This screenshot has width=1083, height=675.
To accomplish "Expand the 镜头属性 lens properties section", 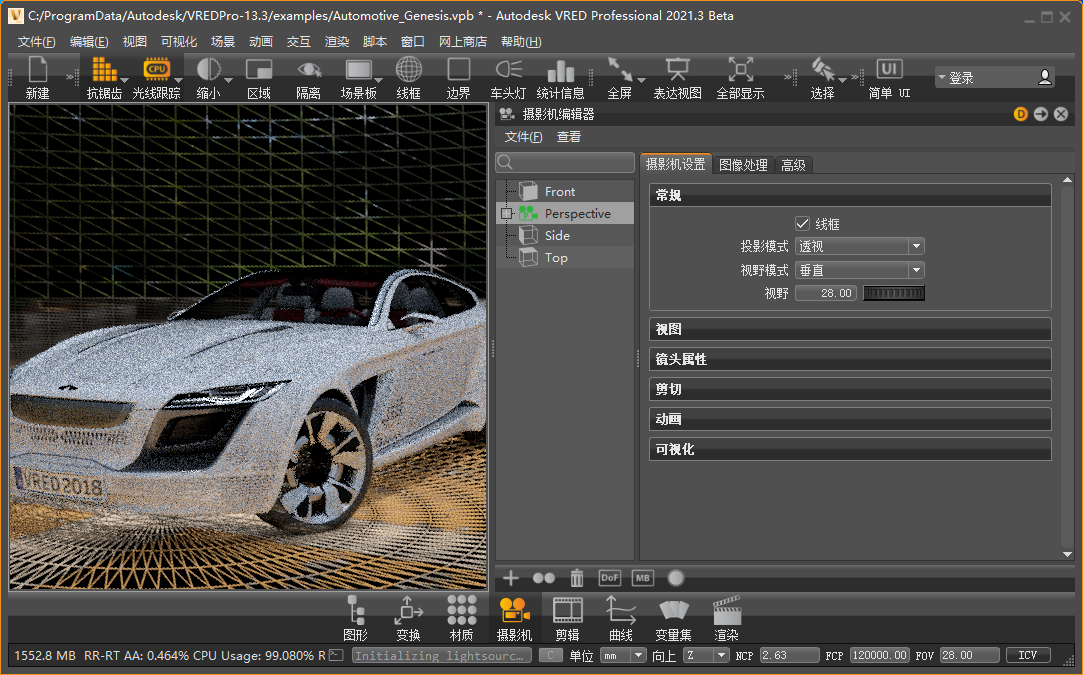I will tap(850, 359).
